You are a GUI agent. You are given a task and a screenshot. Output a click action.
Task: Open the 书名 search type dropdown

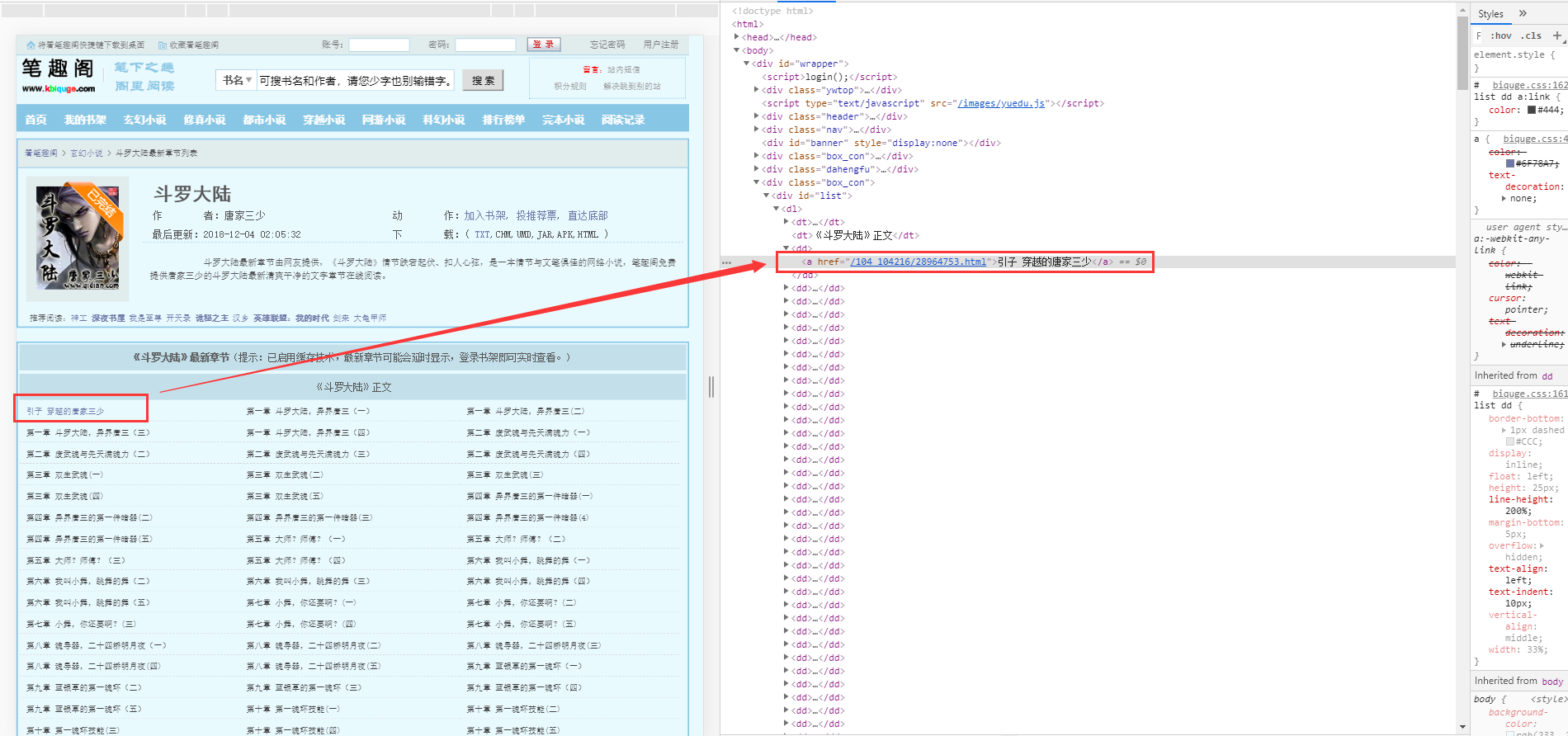coord(236,80)
